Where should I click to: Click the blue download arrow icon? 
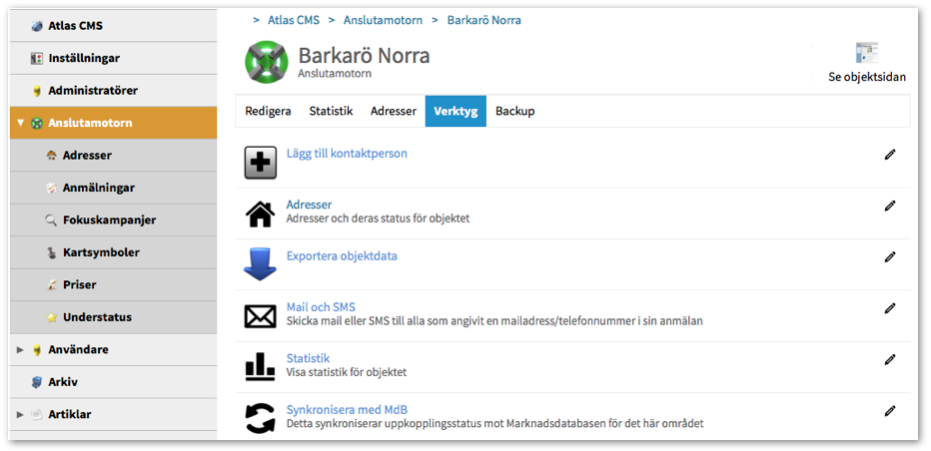pyautogui.click(x=261, y=265)
